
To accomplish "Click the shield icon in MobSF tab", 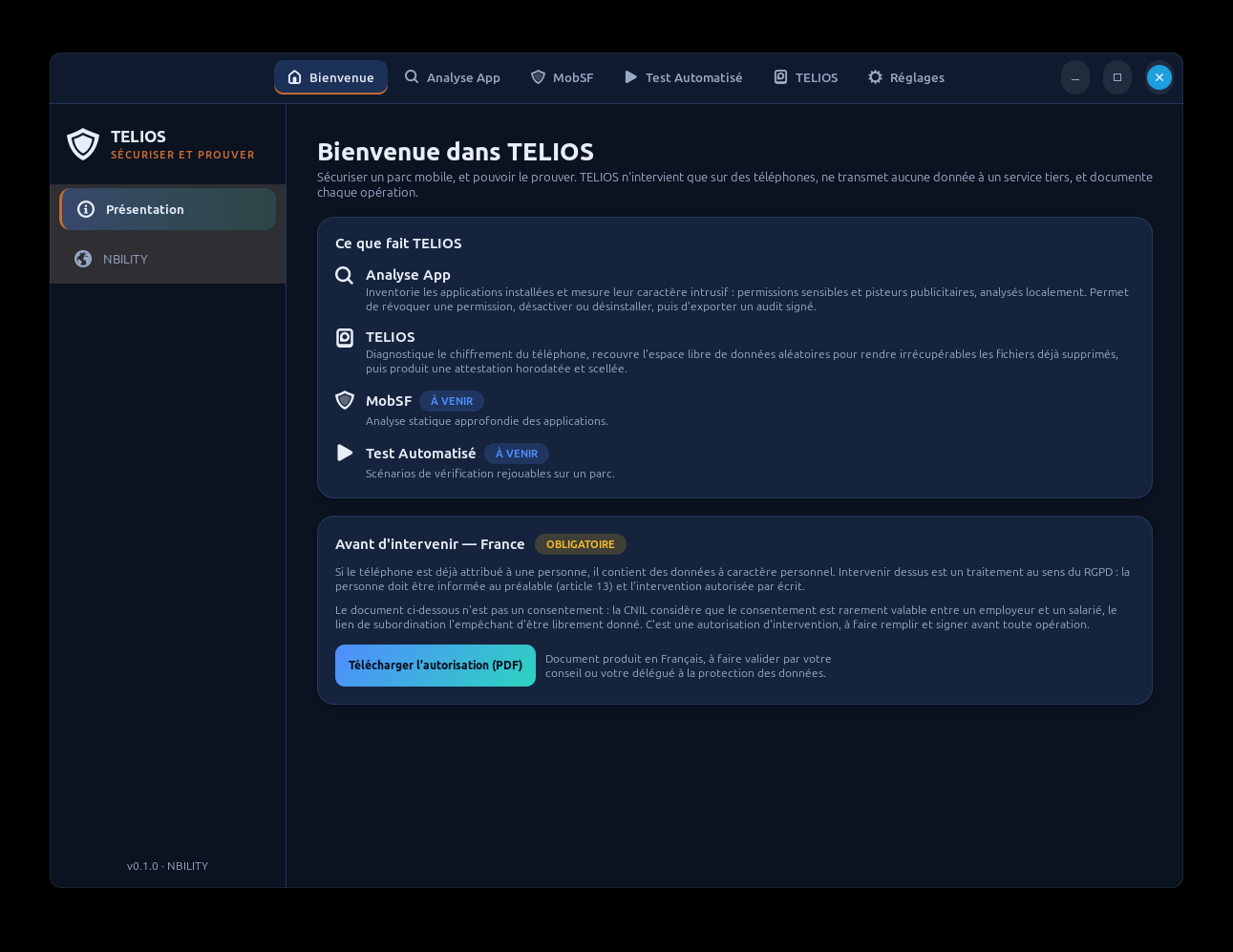I will [x=538, y=76].
